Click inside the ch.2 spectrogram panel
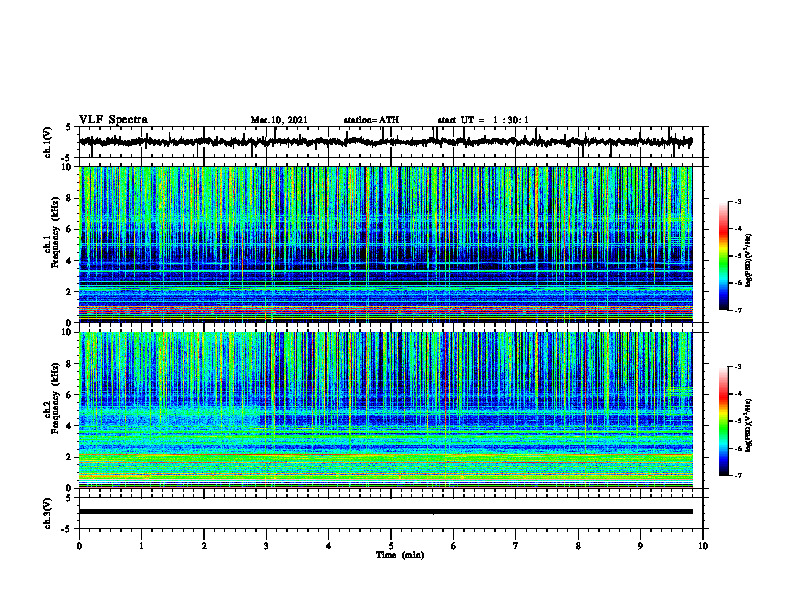Viewport: 792px width, 612px height. pos(385,410)
